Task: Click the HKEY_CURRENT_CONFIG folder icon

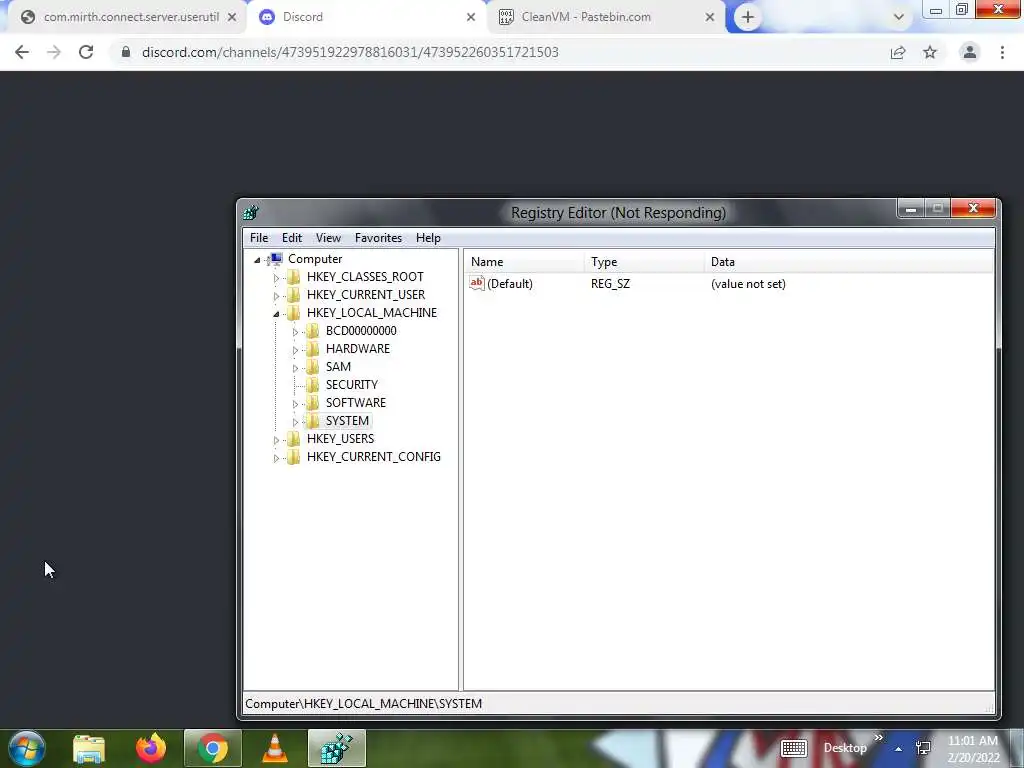Action: coord(294,456)
